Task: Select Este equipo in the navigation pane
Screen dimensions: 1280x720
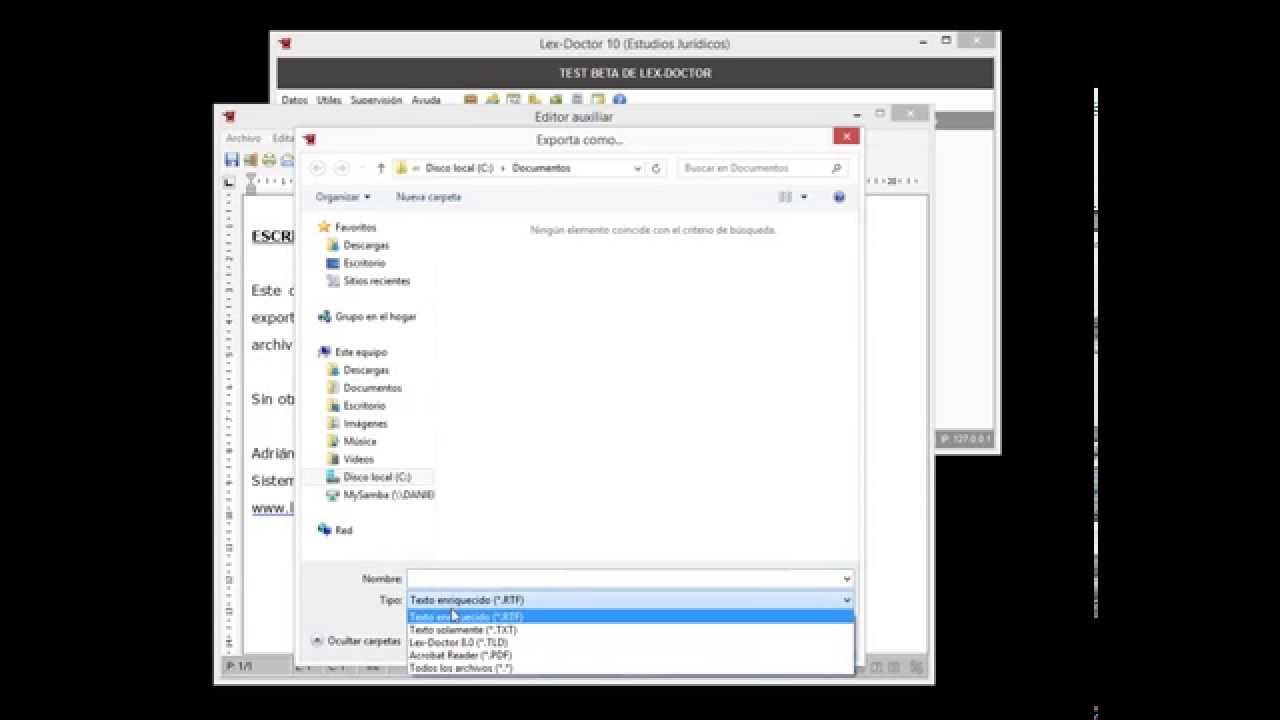Action: tap(352, 352)
